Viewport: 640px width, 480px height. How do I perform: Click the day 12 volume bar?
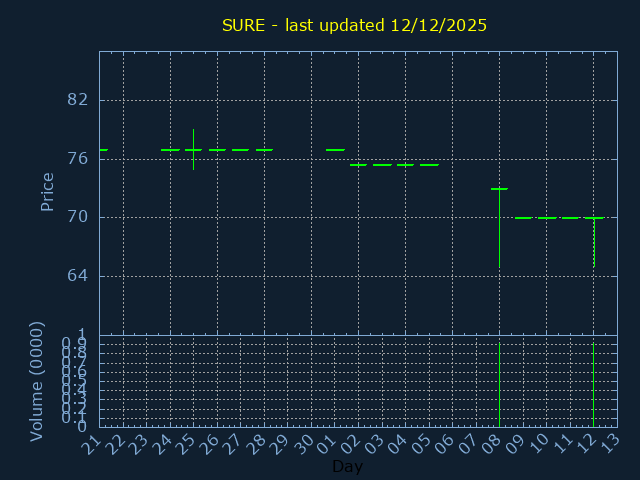pyautogui.click(x=594, y=385)
